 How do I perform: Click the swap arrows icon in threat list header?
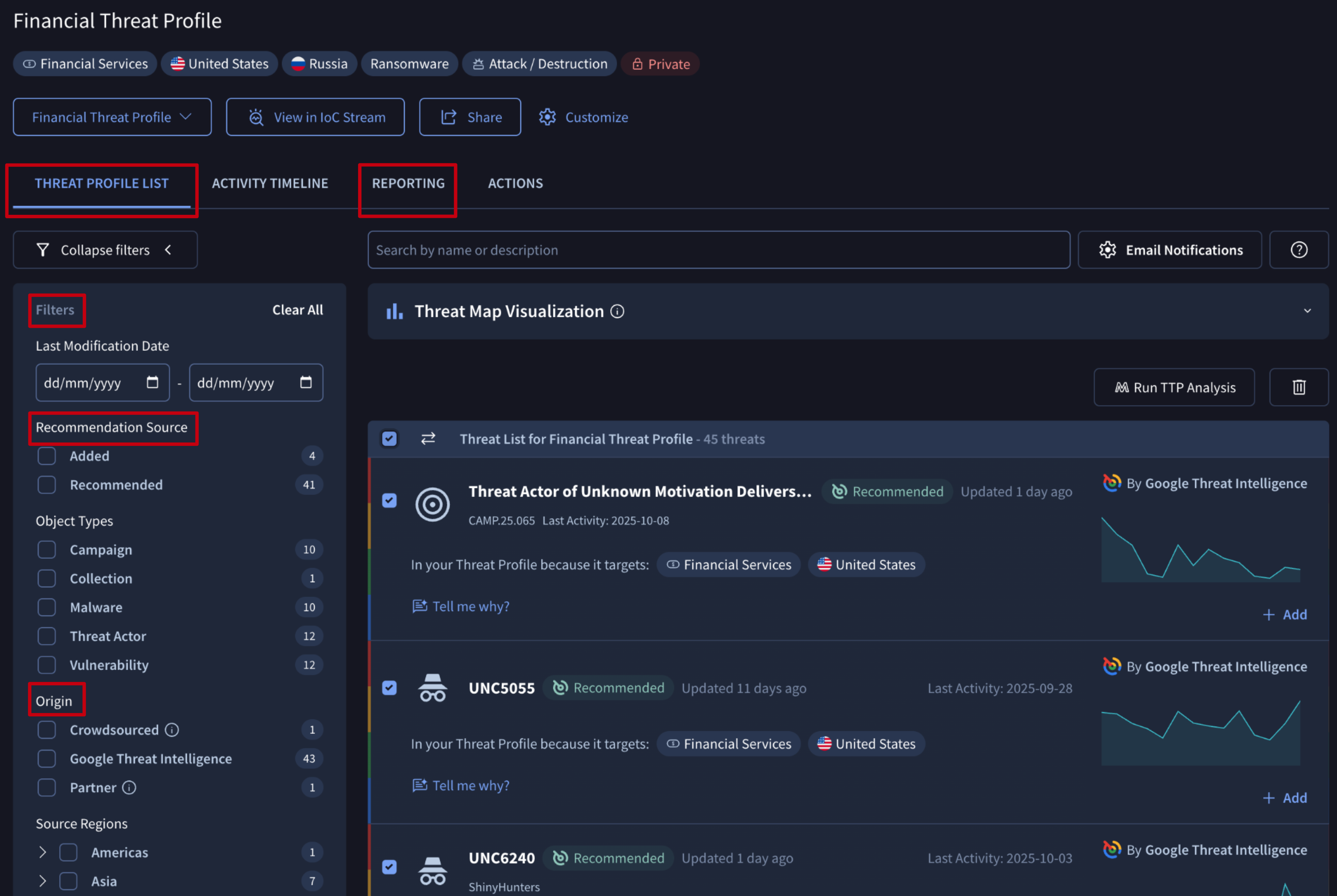pos(428,438)
